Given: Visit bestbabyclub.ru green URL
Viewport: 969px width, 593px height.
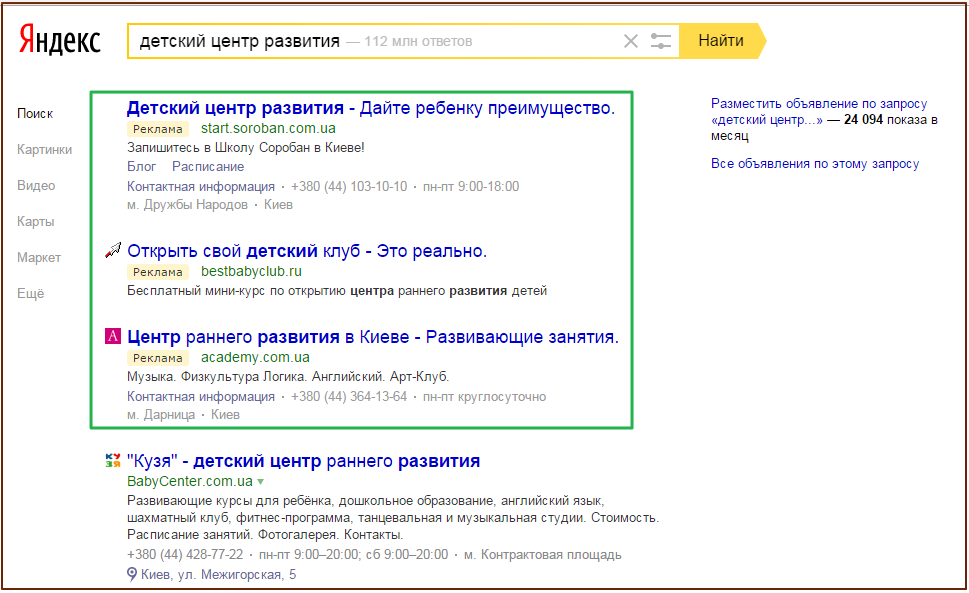Looking at the screenshot, I should (251, 271).
